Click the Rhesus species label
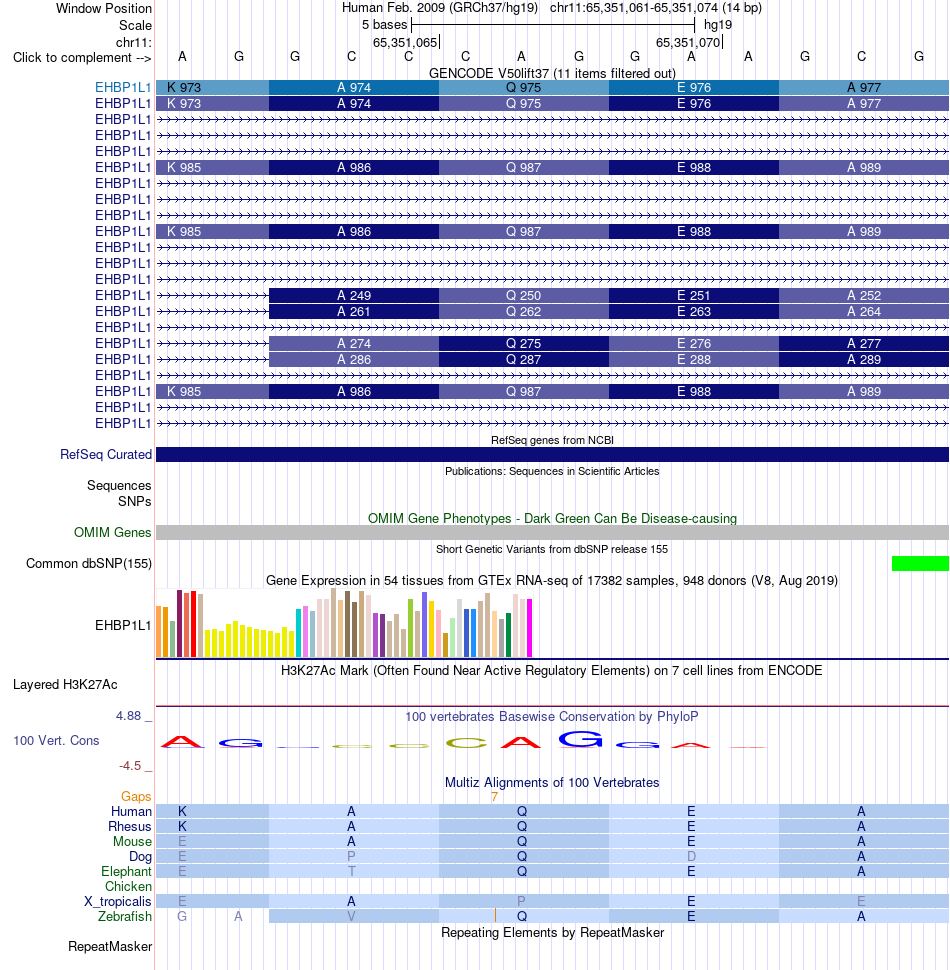This screenshot has width=950, height=970. pyautogui.click(x=130, y=826)
